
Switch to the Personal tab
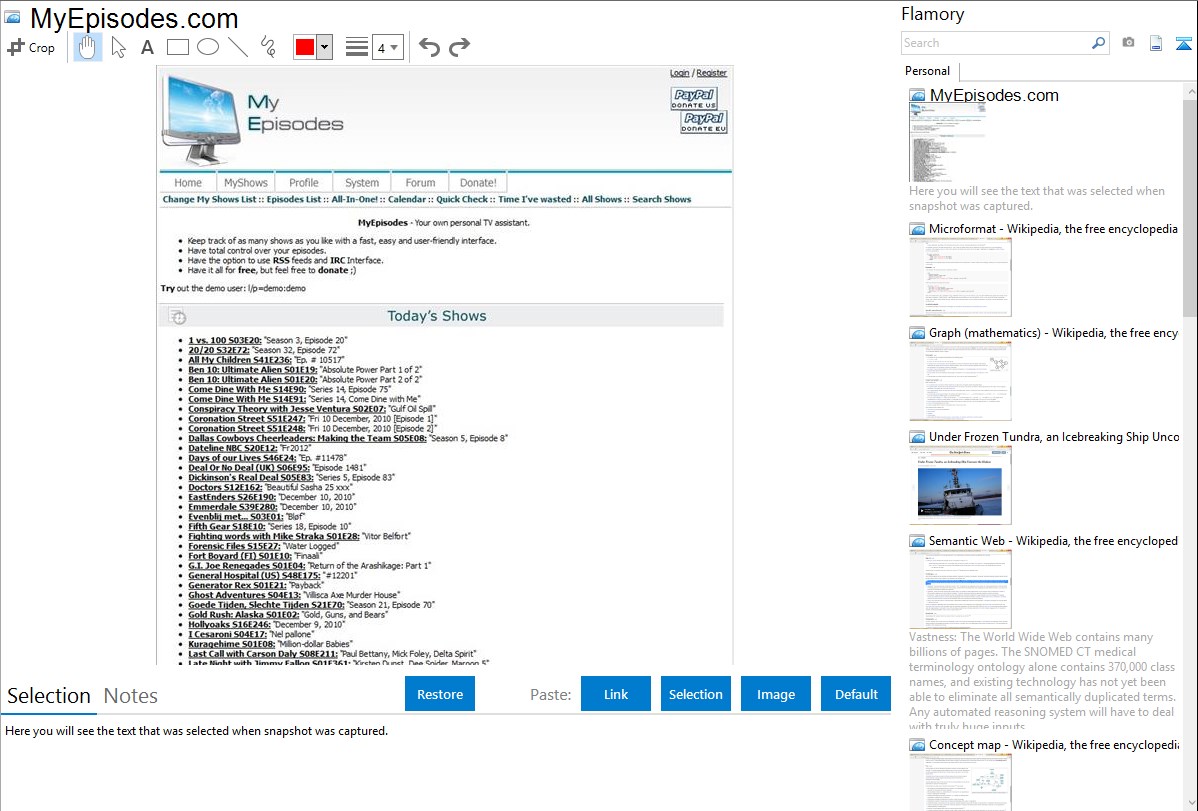pyautogui.click(x=928, y=71)
